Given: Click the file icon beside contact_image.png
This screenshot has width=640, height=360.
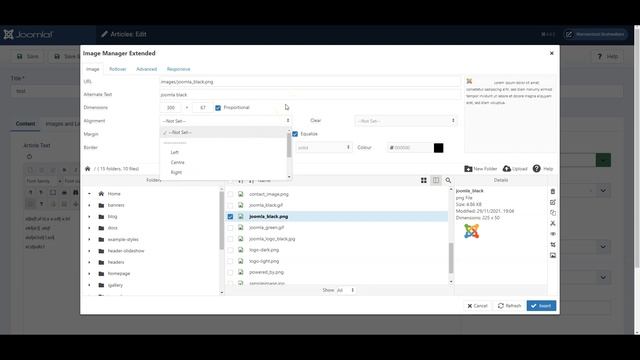Looking at the screenshot, I should click(241, 194).
